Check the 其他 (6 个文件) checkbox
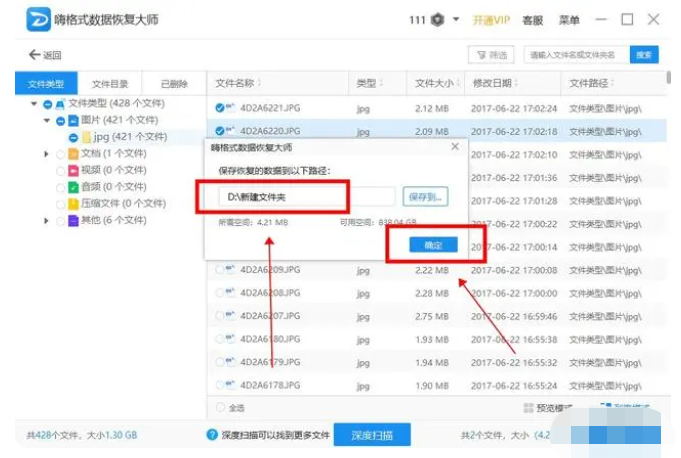The height and width of the screenshot is (458, 681). coord(61,221)
